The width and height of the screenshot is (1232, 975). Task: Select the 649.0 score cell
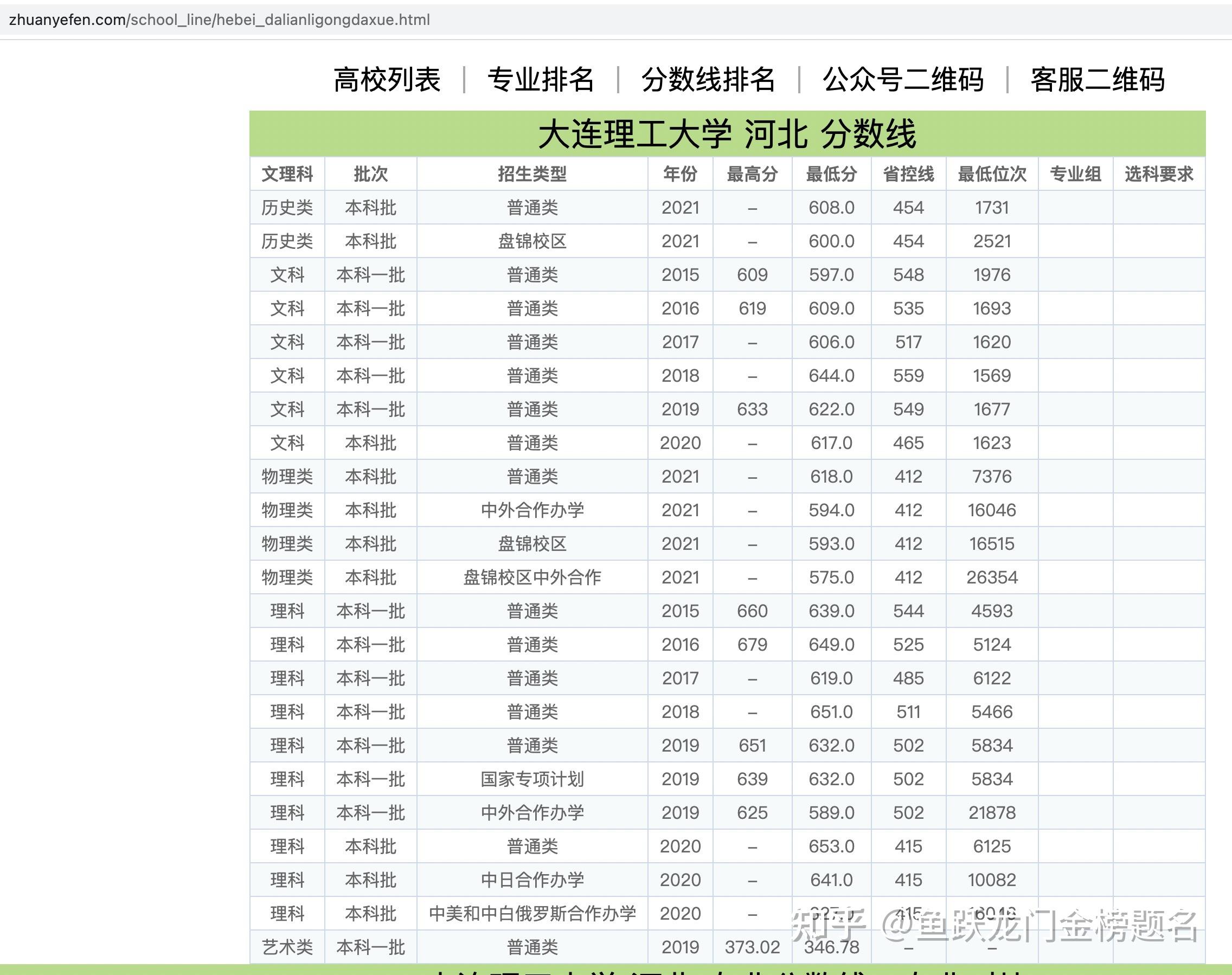coord(831,645)
